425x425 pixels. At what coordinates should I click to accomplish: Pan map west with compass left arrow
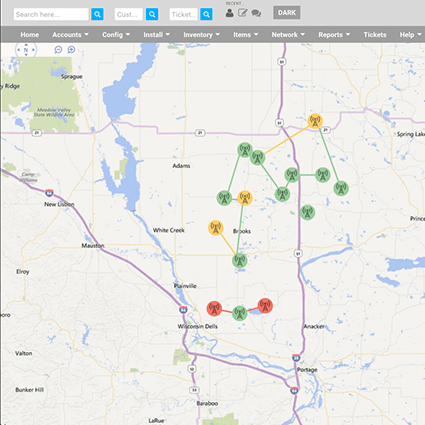(x=18, y=50)
